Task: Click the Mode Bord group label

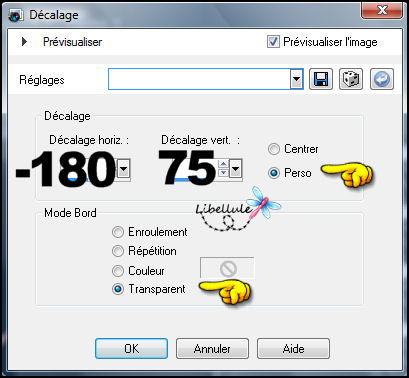Action: (70, 213)
